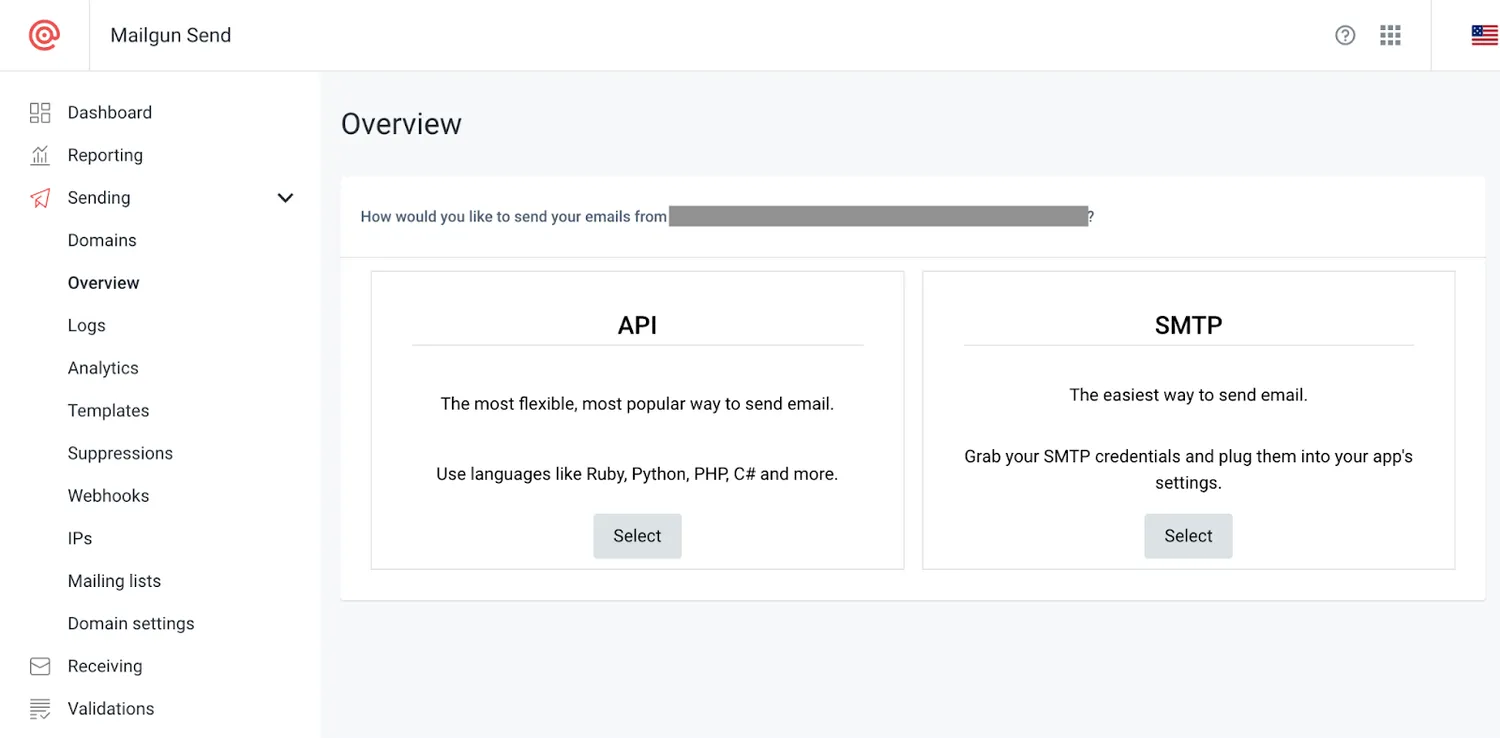Open Domain settings in the sidebar

[131, 624]
